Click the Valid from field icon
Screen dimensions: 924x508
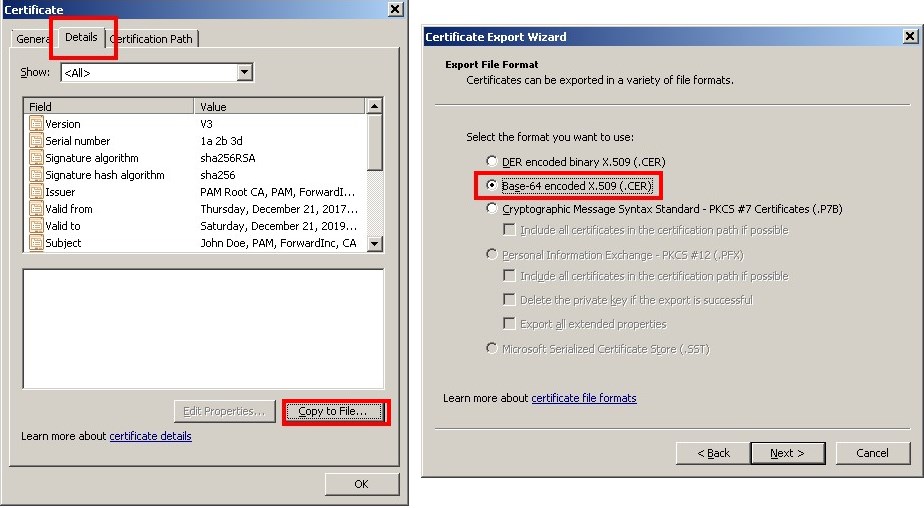(x=36, y=209)
